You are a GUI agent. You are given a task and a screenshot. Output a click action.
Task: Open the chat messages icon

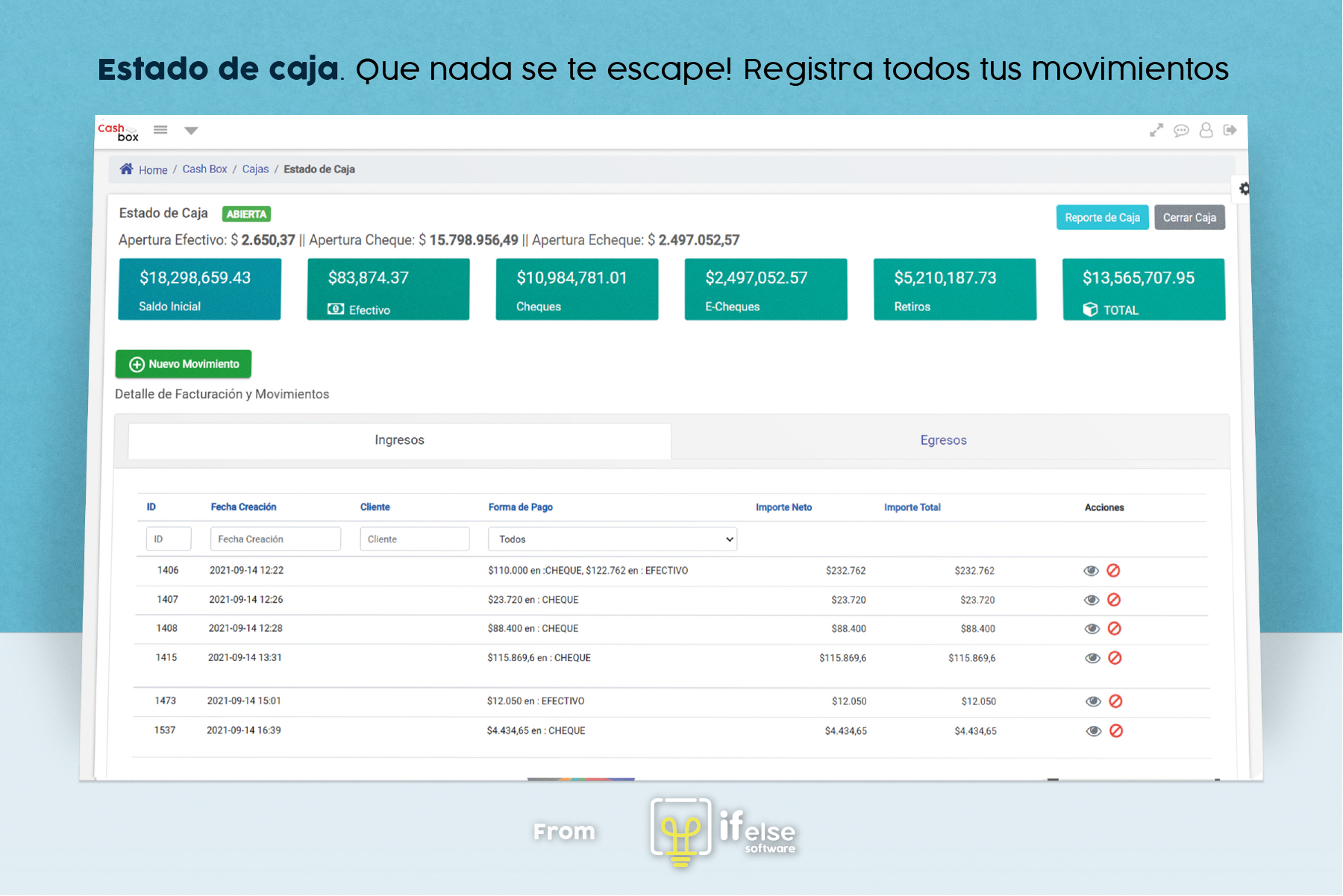1181,131
